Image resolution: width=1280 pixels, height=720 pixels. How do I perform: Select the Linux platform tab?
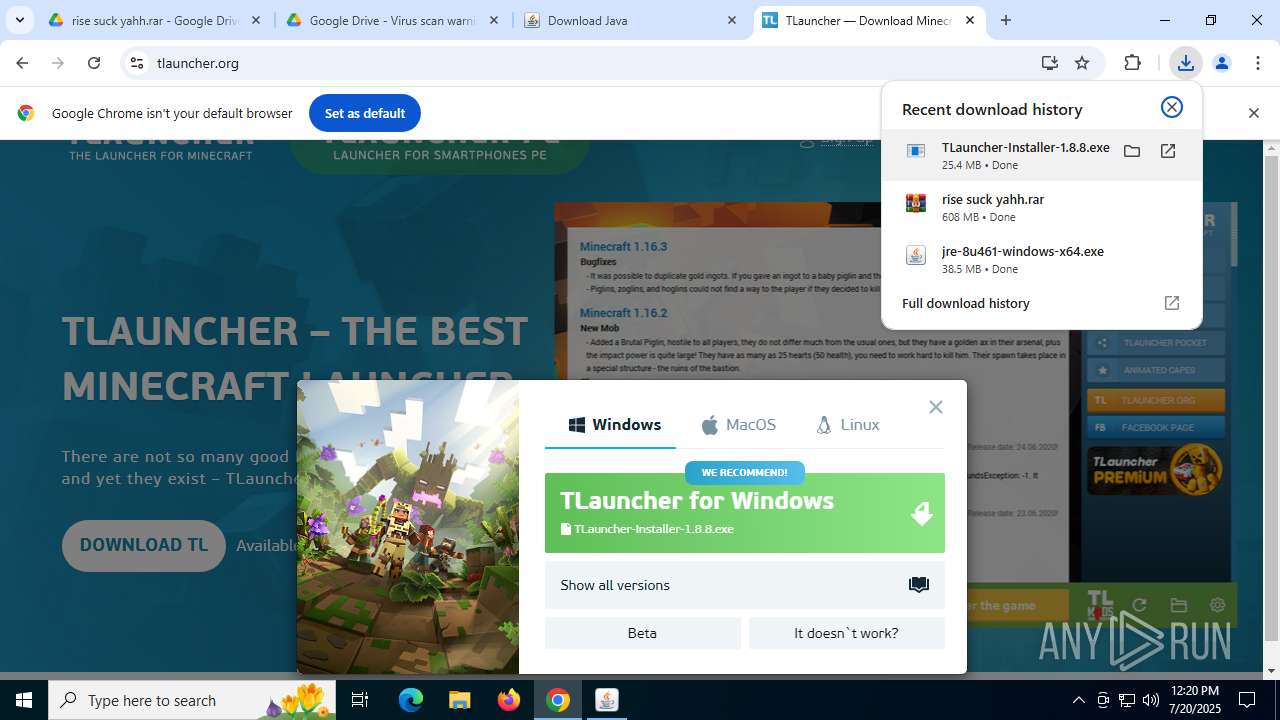point(848,424)
